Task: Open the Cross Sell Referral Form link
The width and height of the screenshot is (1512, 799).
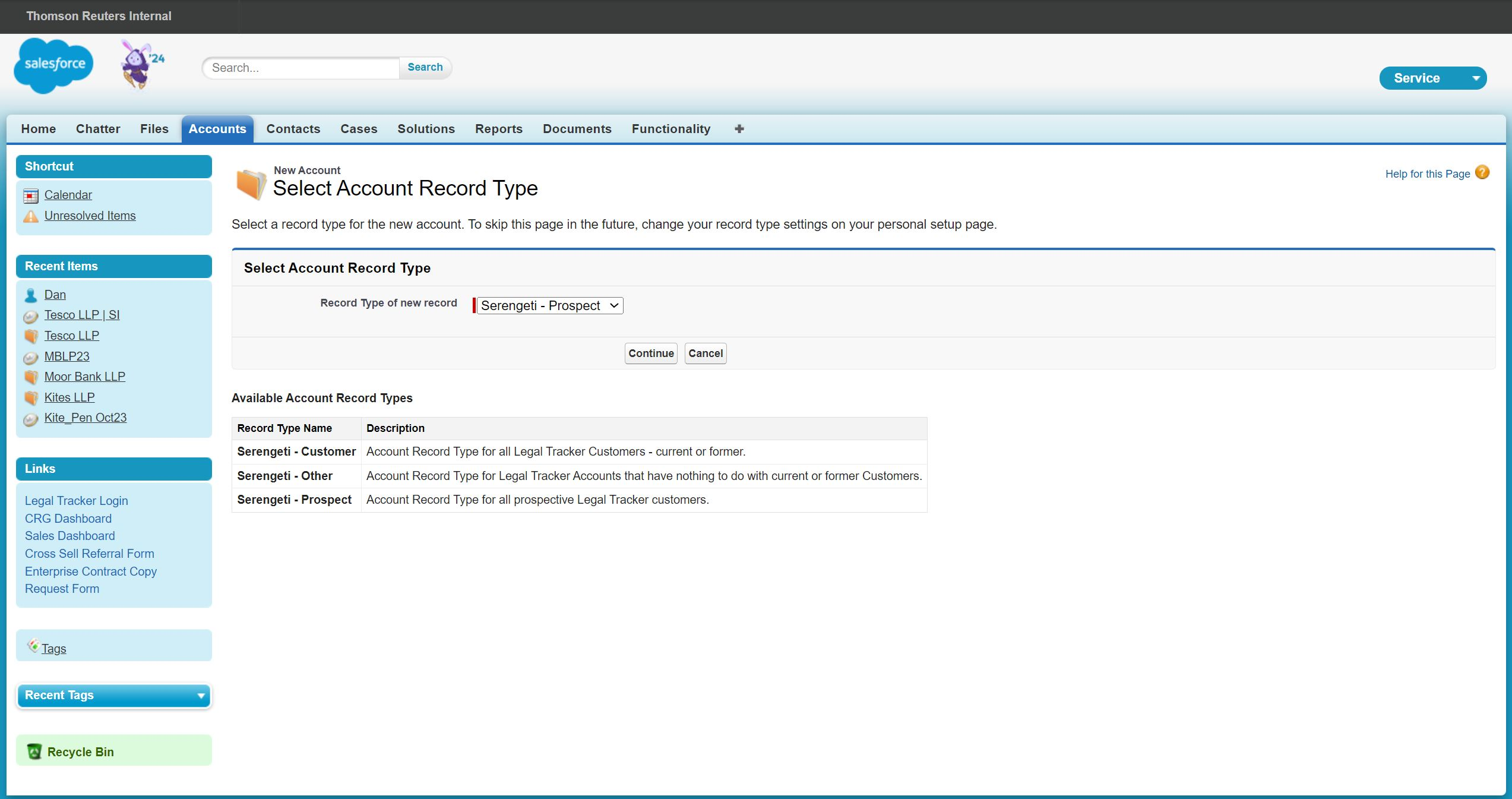Action: click(90, 554)
